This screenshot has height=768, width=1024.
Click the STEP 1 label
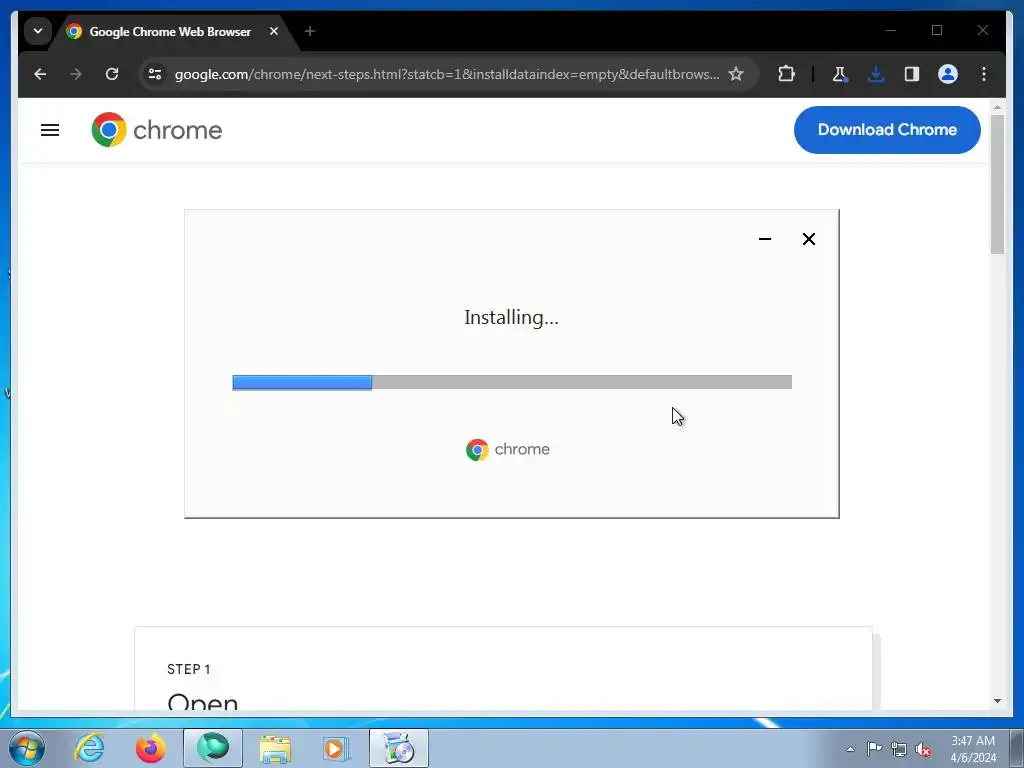(x=189, y=669)
